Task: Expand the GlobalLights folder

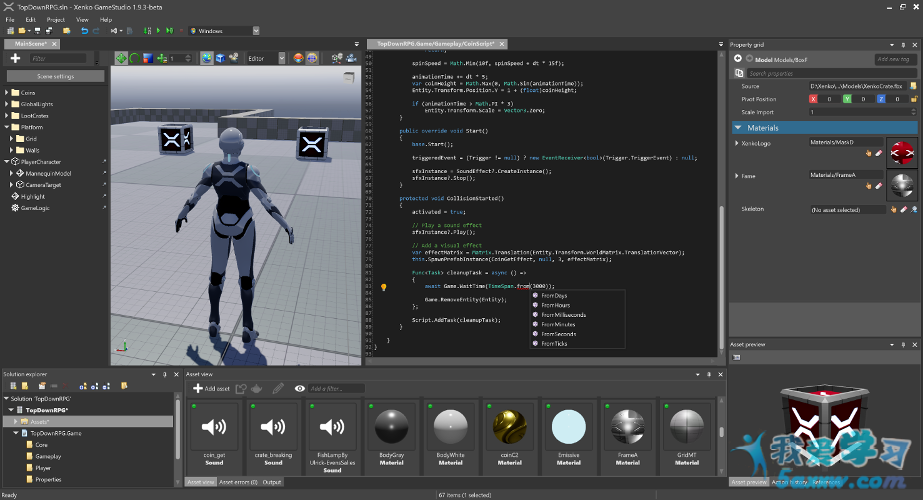Action: 6,104
